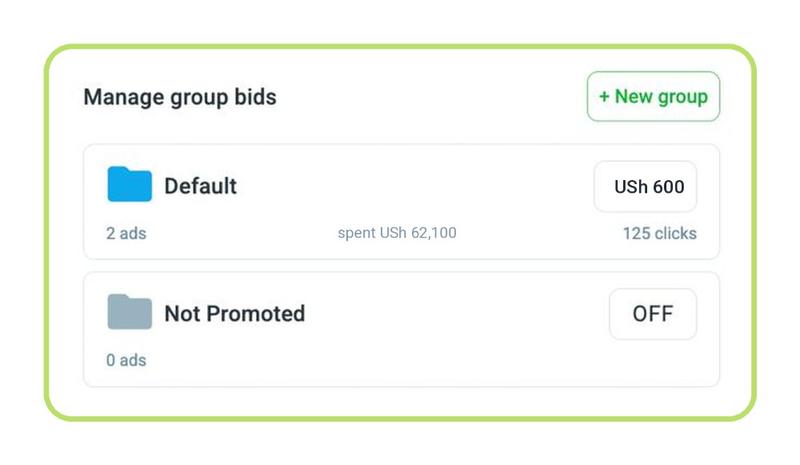Edit the USh 600 bid for Default
This screenshot has height=465, width=800.
[645, 186]
